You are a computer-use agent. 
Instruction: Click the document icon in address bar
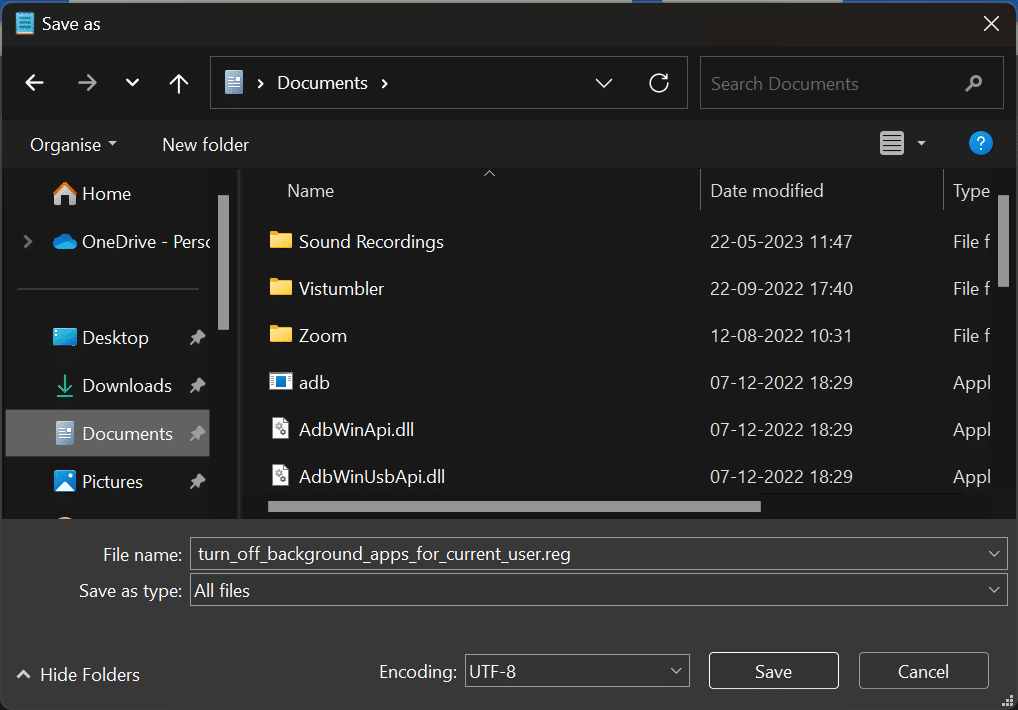pos(234,82)
